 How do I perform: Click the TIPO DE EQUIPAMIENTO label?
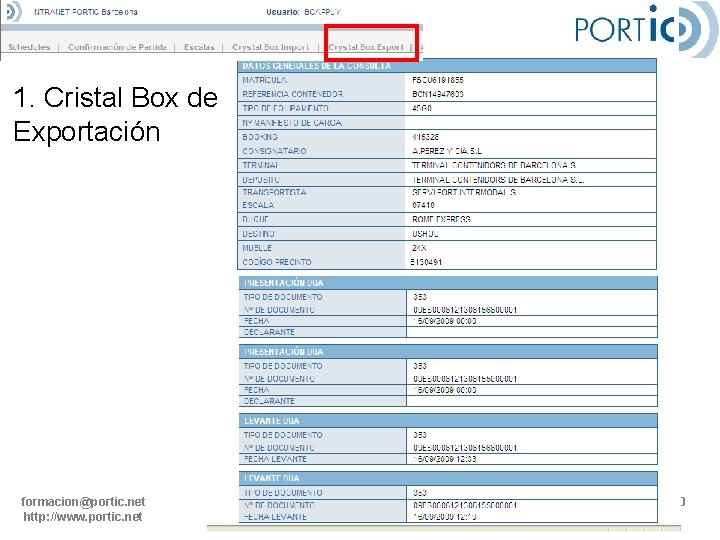click(x=286, y=108)
